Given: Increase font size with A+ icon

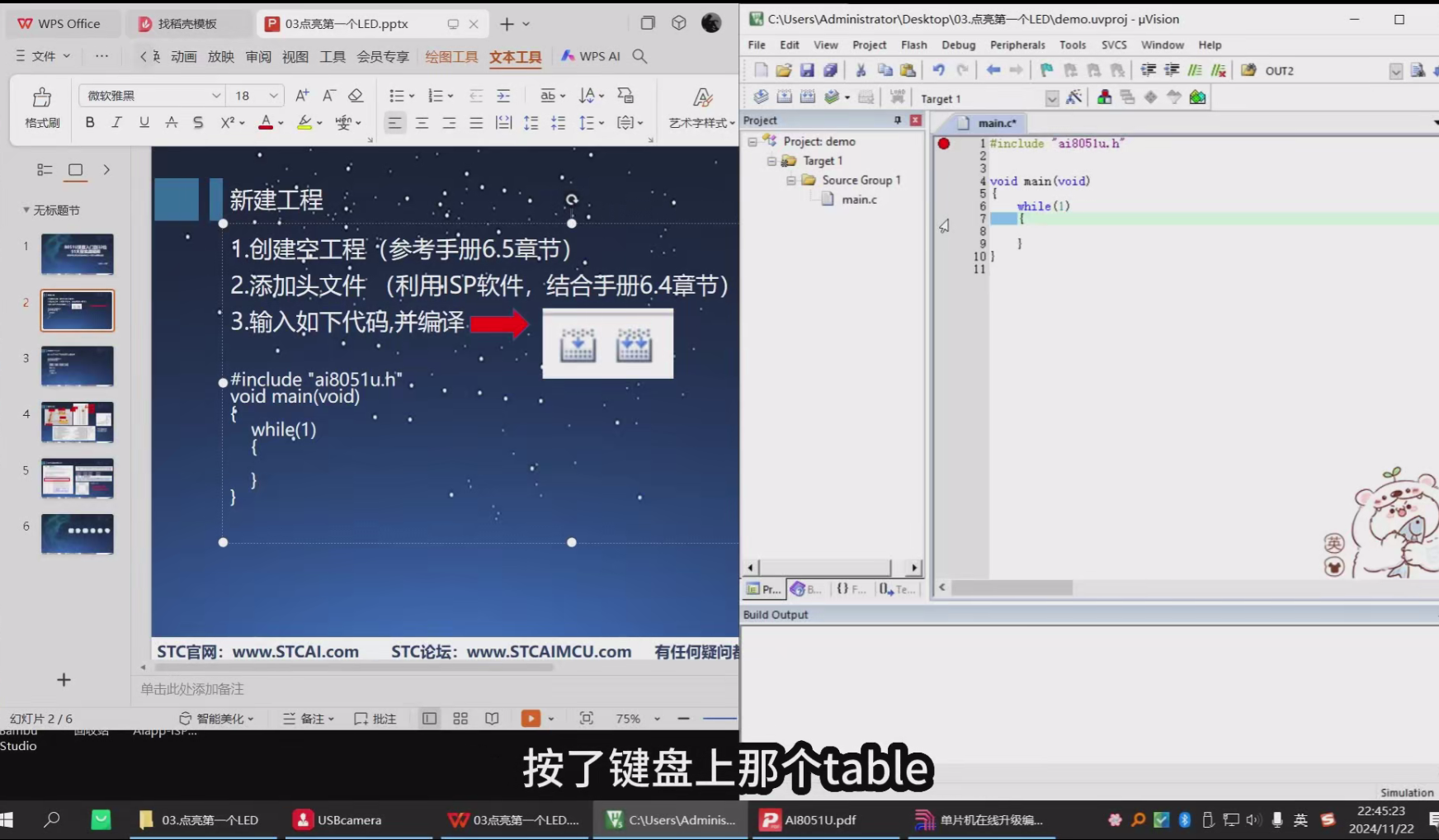Looking at the screenshot, I should [x=302, y=96].
